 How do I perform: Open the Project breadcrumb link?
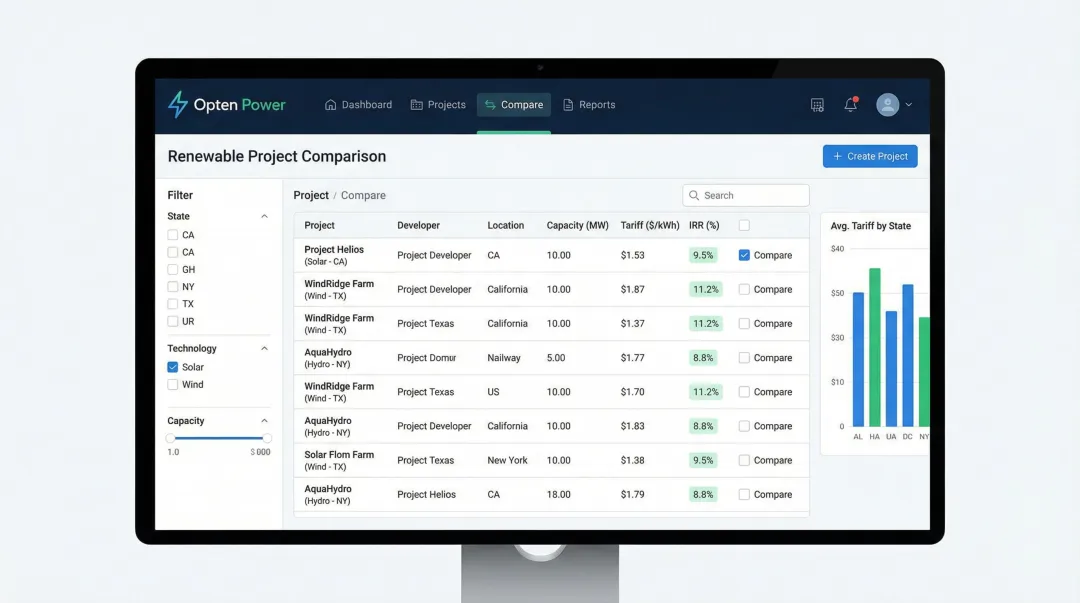(310, 194)
